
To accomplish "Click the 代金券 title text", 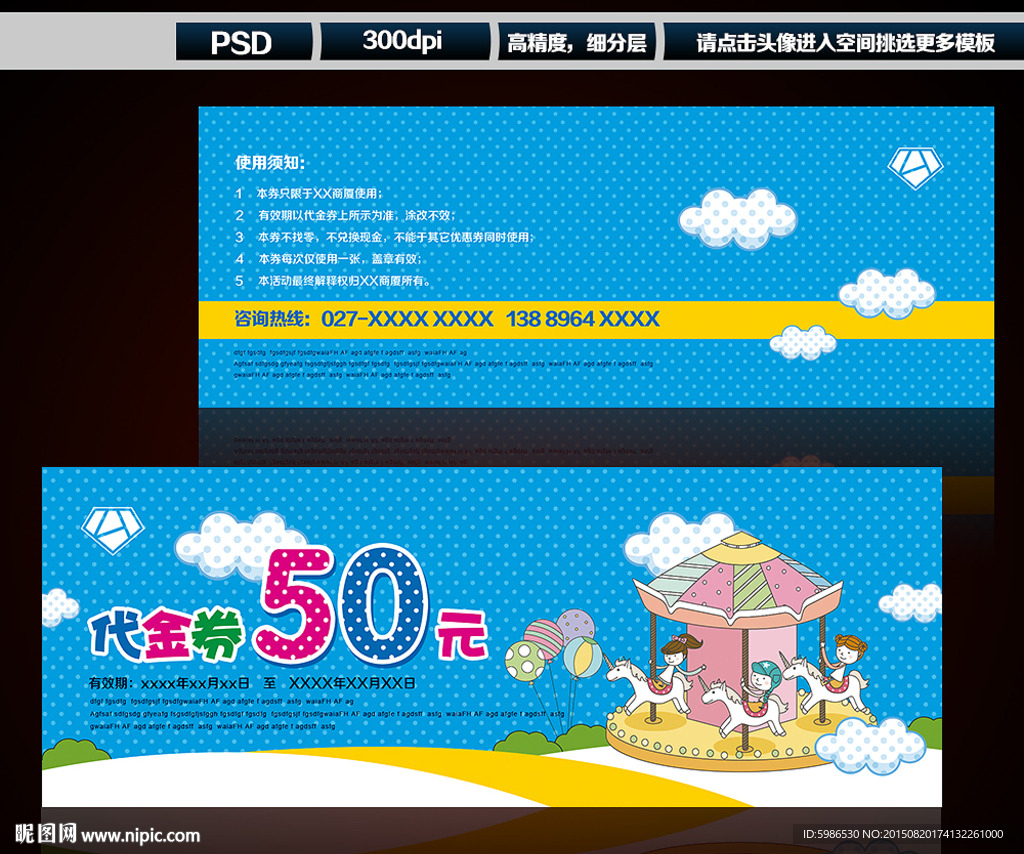I will [167, 635].
